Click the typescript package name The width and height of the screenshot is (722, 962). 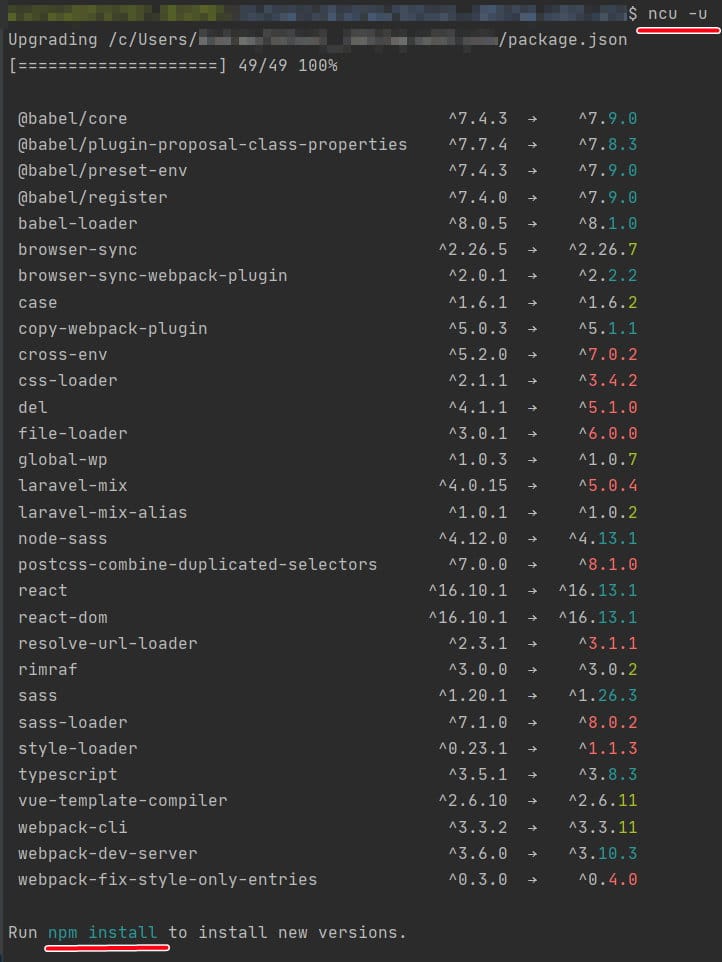[x=67, y=775]
